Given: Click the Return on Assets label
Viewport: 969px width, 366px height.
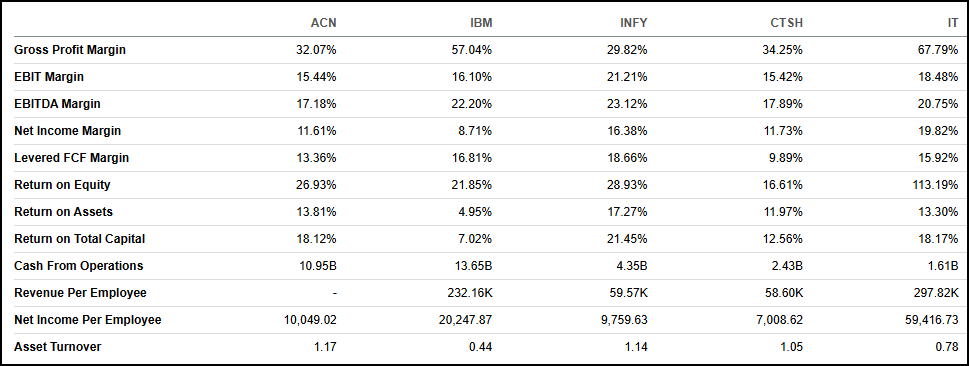Looking at the screenshot, I should coord(64,212).
